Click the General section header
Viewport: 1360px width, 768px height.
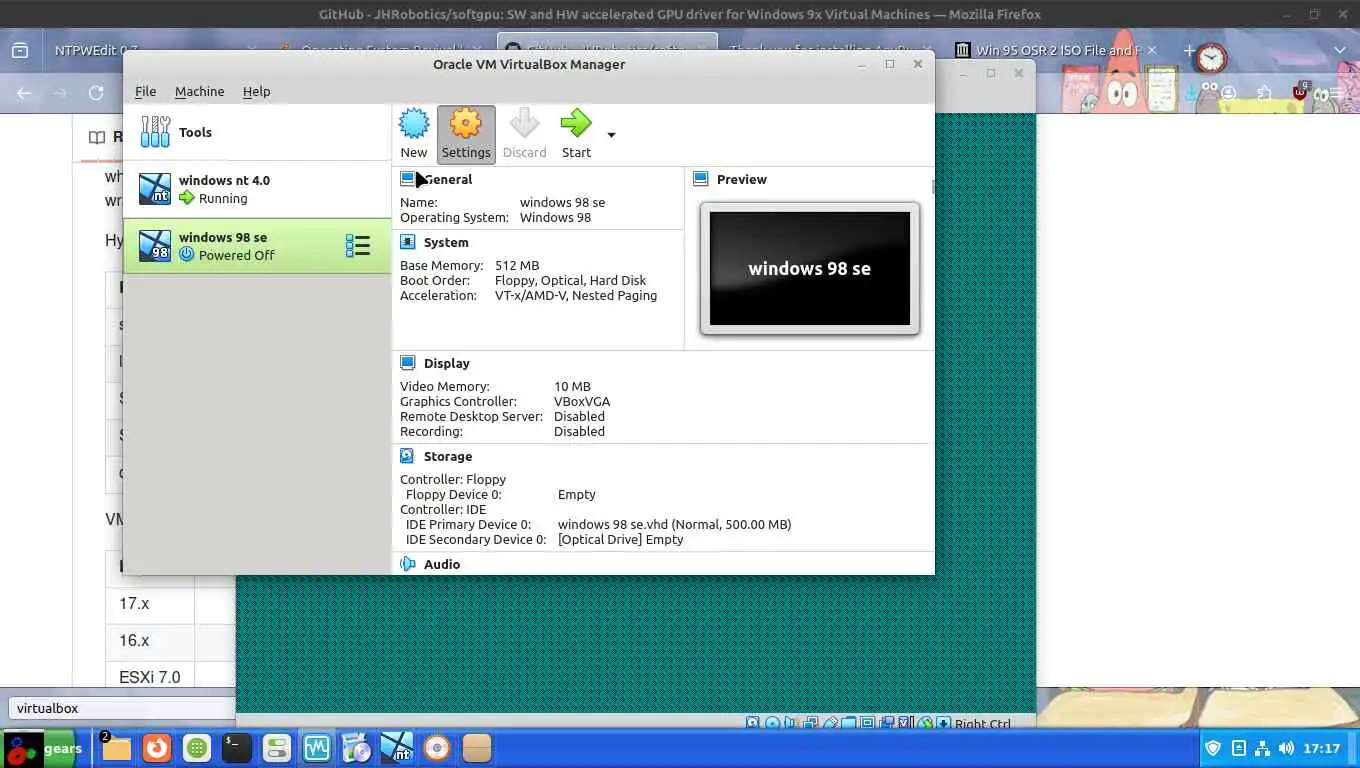[x=447, y=179]
